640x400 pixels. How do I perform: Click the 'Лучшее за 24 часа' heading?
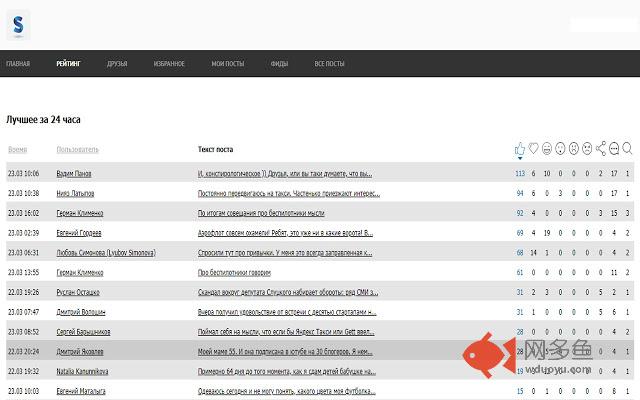(x=43, y=120)
